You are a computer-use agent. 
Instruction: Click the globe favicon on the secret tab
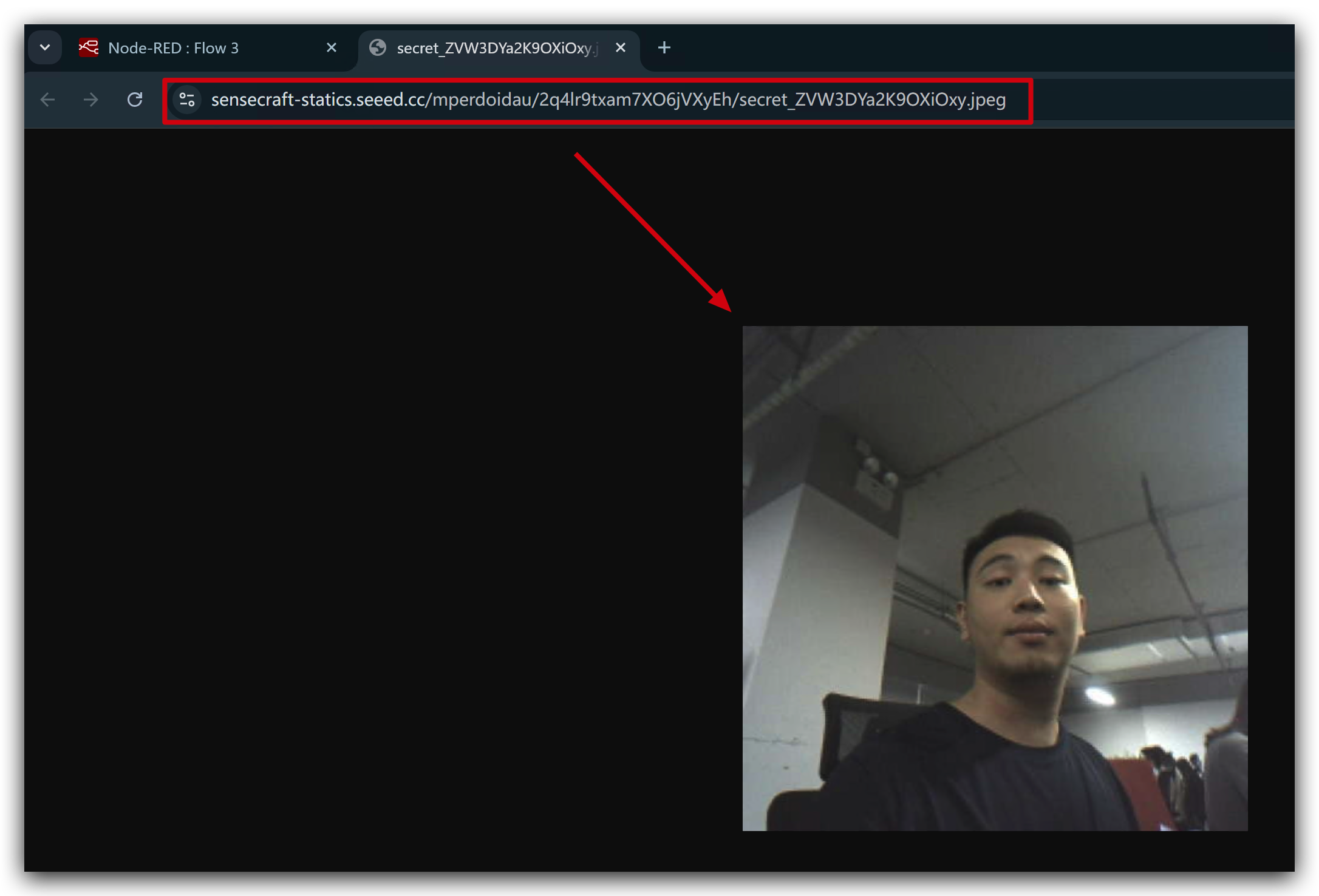(x=378, y=47)
